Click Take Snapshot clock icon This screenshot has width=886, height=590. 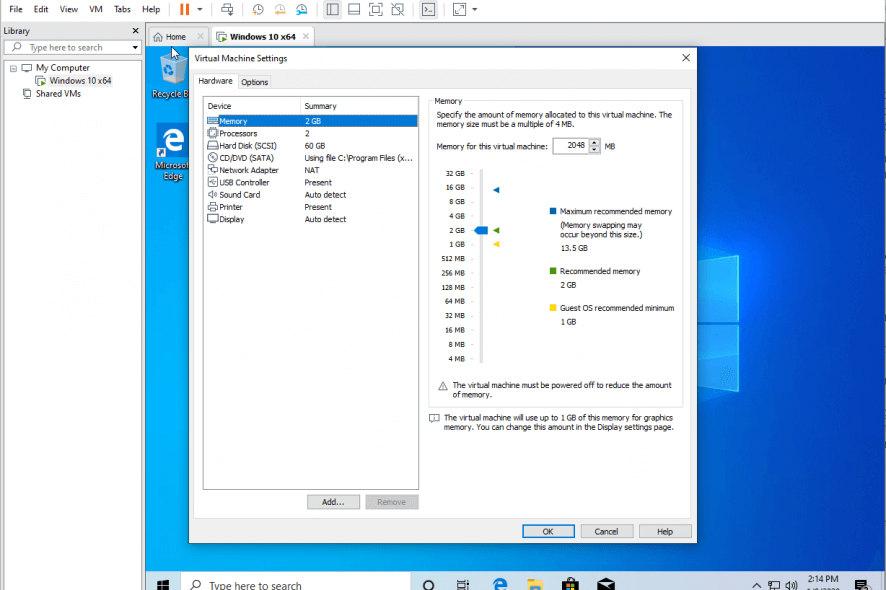tap(258, 9)
